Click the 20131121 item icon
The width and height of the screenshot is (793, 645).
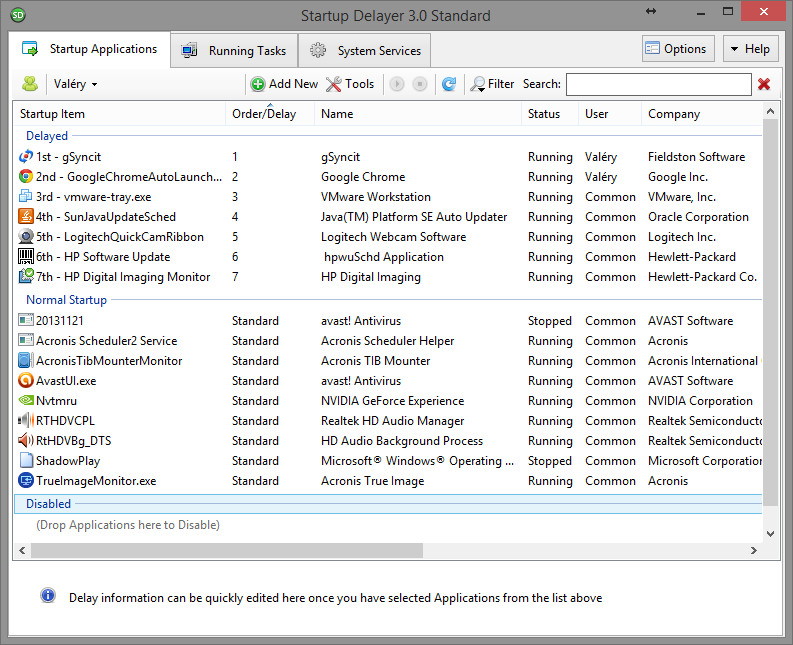26,320
